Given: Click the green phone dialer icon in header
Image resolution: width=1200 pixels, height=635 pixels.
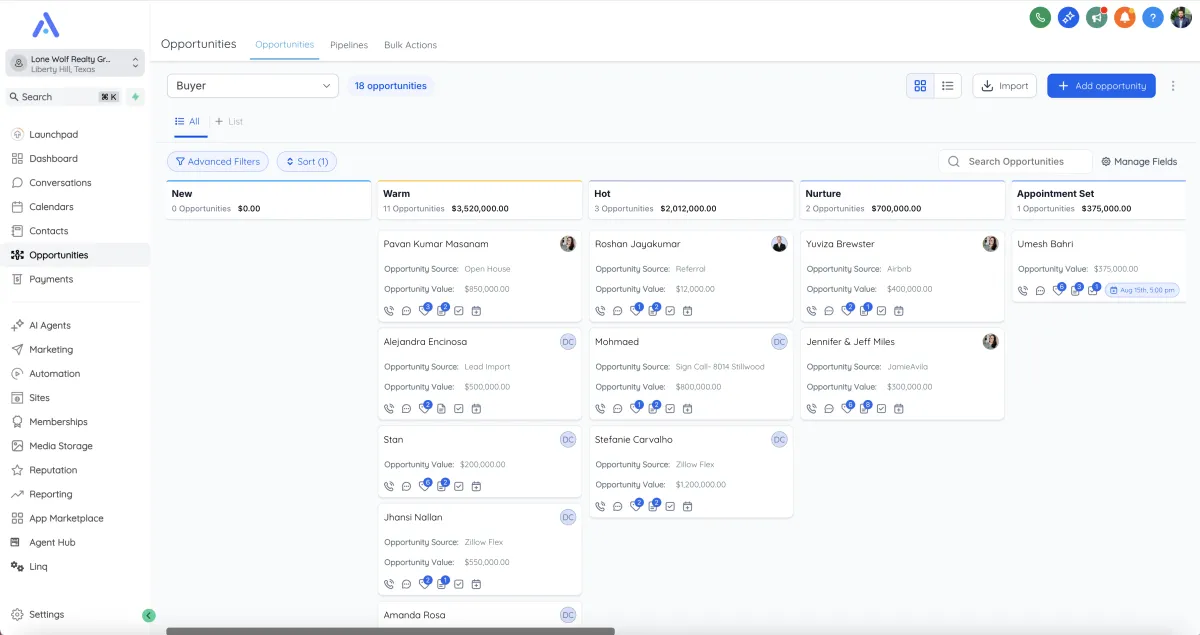Looking at the screenshot, I should 1040,17.
